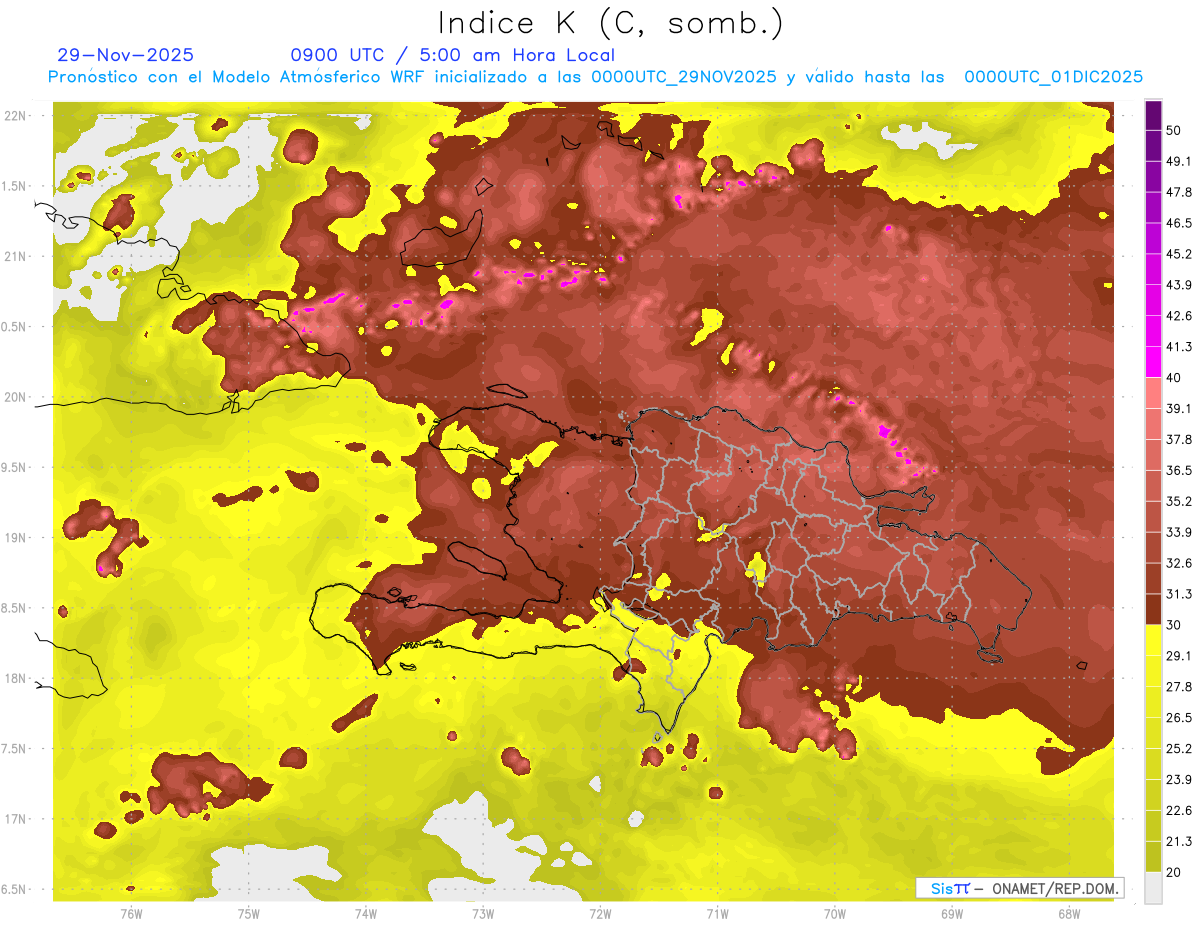The height and width of the screenshot is (927, 1200).
Task: Click legend value 20
Action: pos(1174,872)
